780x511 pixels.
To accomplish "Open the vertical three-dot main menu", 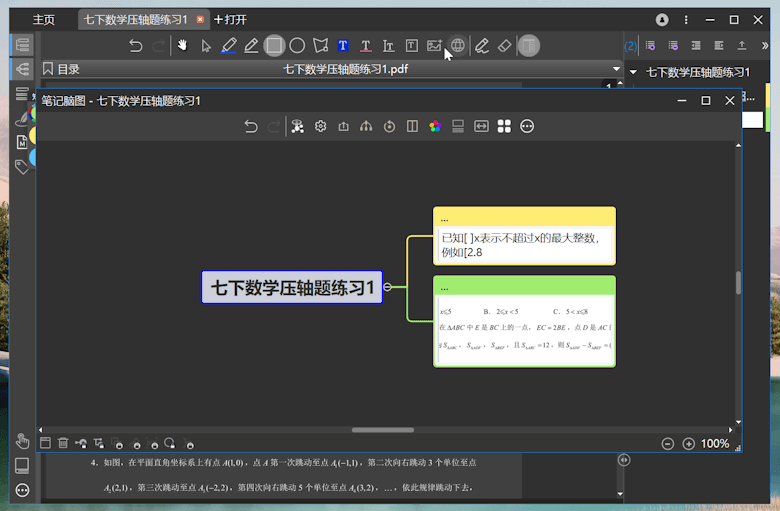I will 686,20.
